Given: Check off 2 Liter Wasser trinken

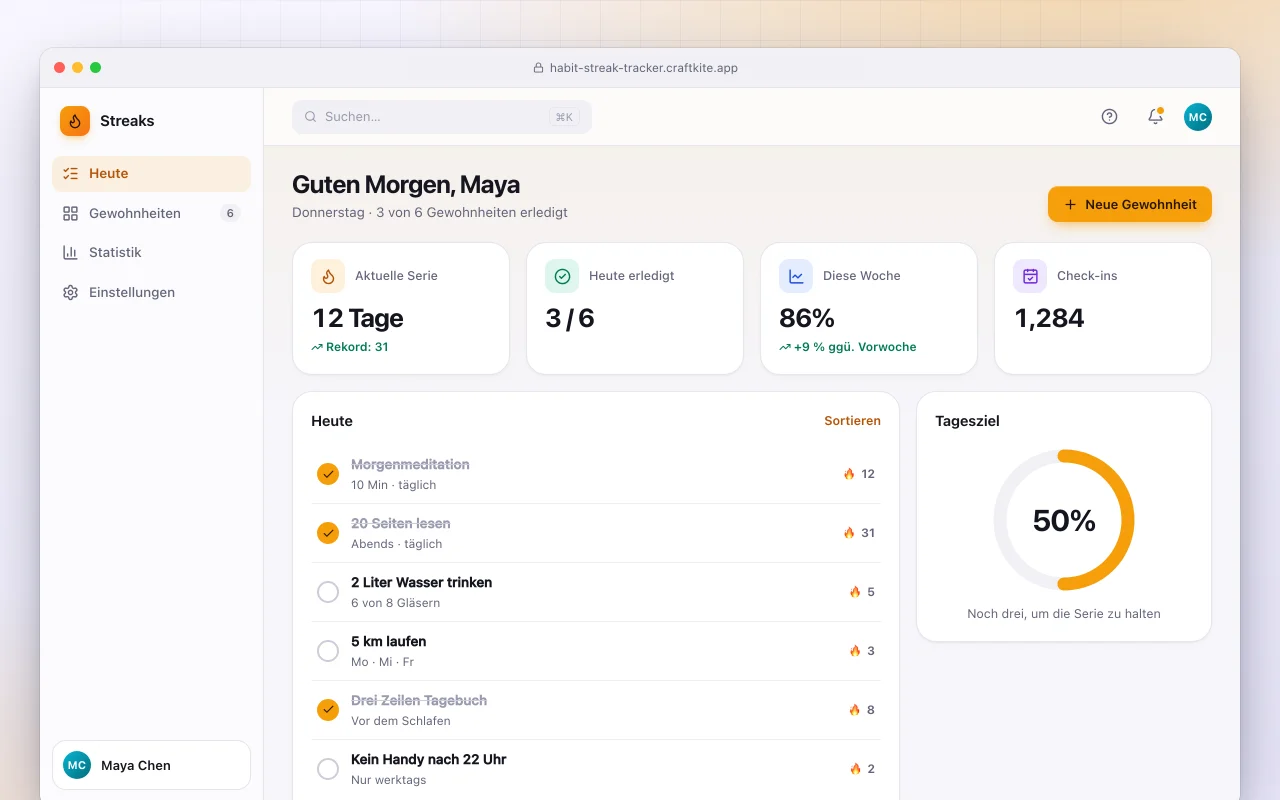Looking at the screenshot, I should coord(328,592).
